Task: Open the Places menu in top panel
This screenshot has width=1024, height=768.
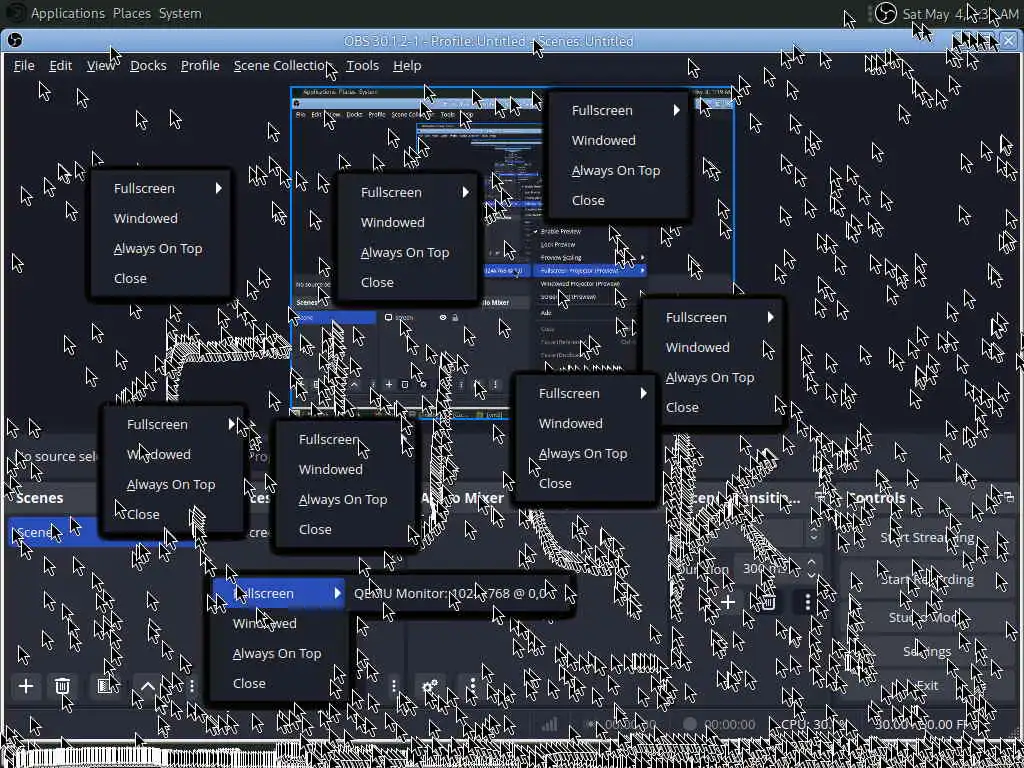Action: 132,13
